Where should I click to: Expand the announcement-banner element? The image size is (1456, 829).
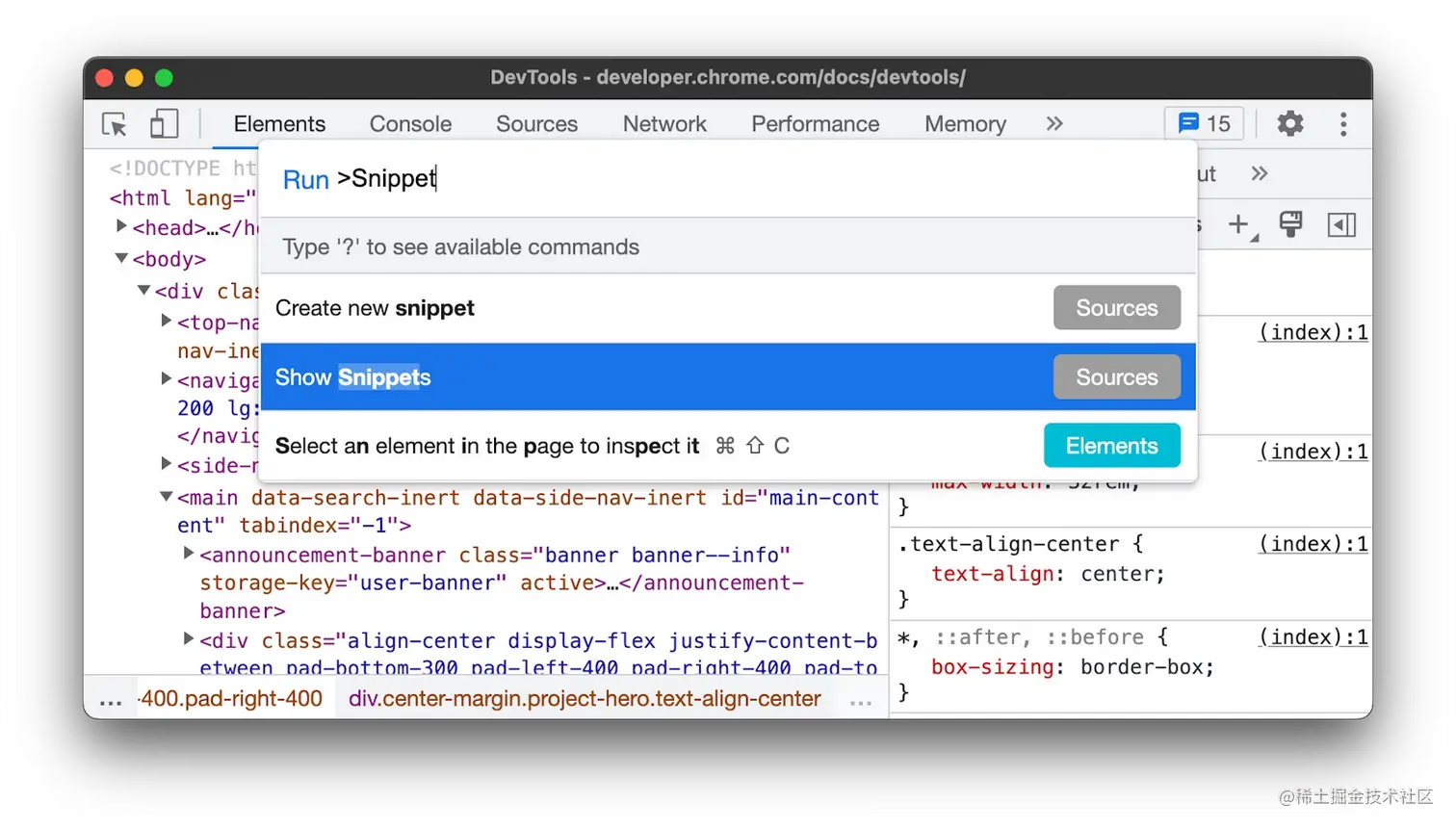pos(189,554)
